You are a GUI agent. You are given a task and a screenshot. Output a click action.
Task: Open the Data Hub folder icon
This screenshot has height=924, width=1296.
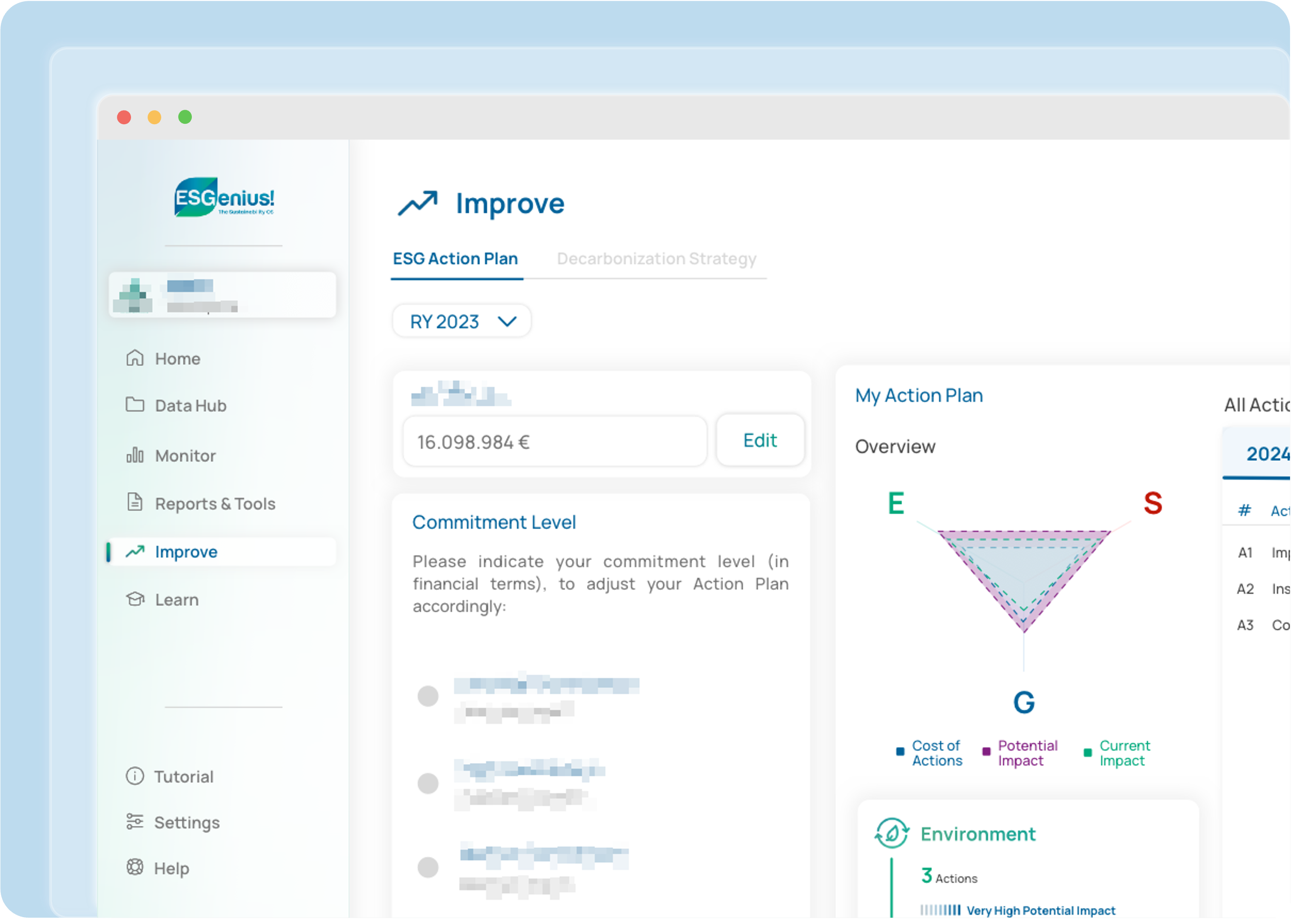pos(134,405)
